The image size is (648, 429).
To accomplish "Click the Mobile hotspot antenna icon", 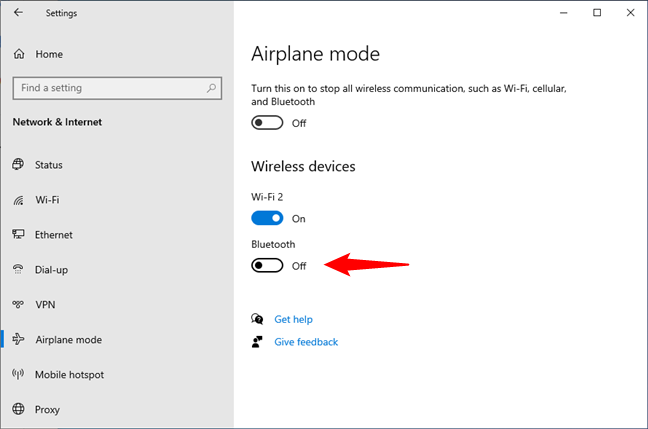I will pyautogui.click(x=18, y=374).
